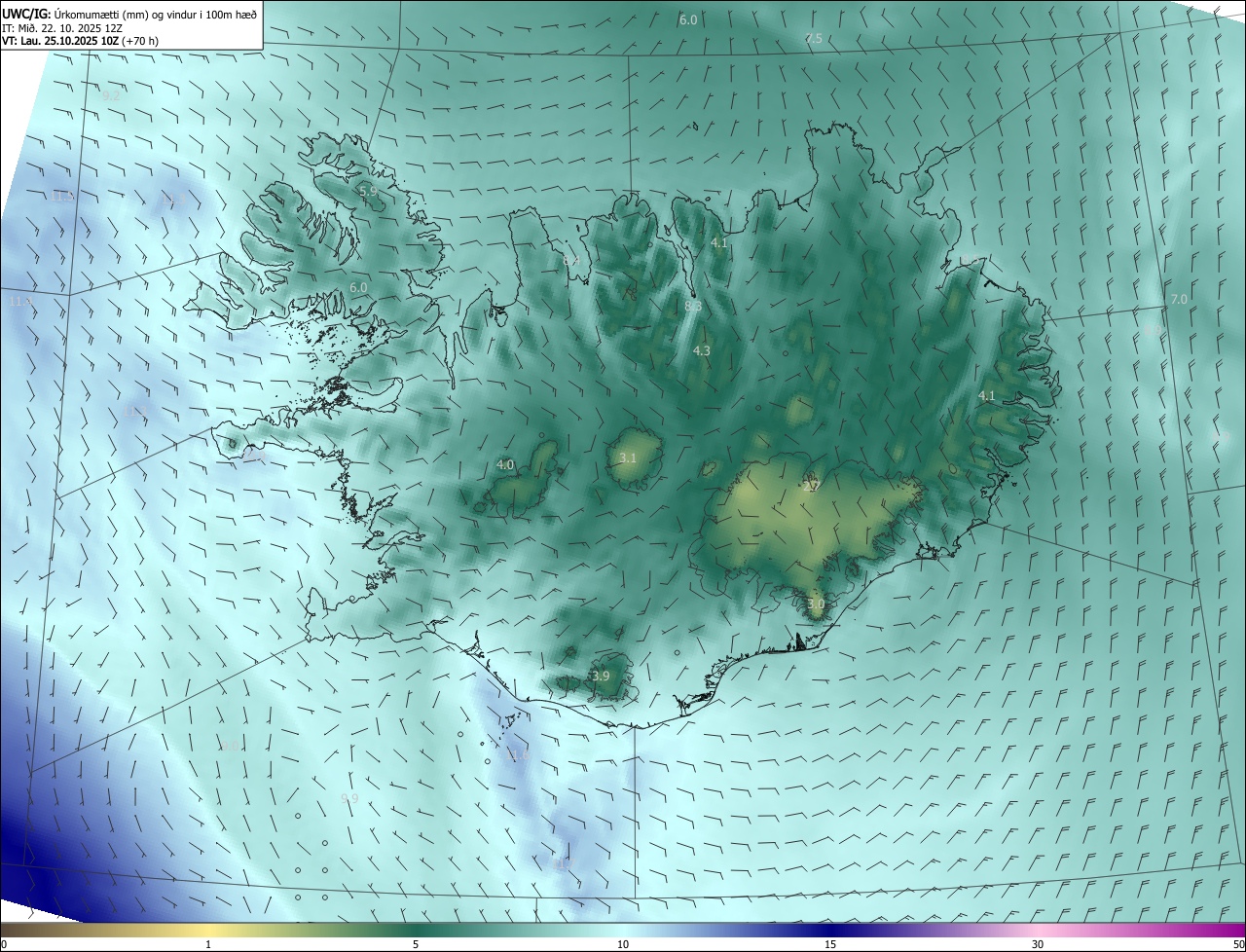1246x952 pixels.
Task: Click the 9.9 value over the ocean
Action: 349,798
